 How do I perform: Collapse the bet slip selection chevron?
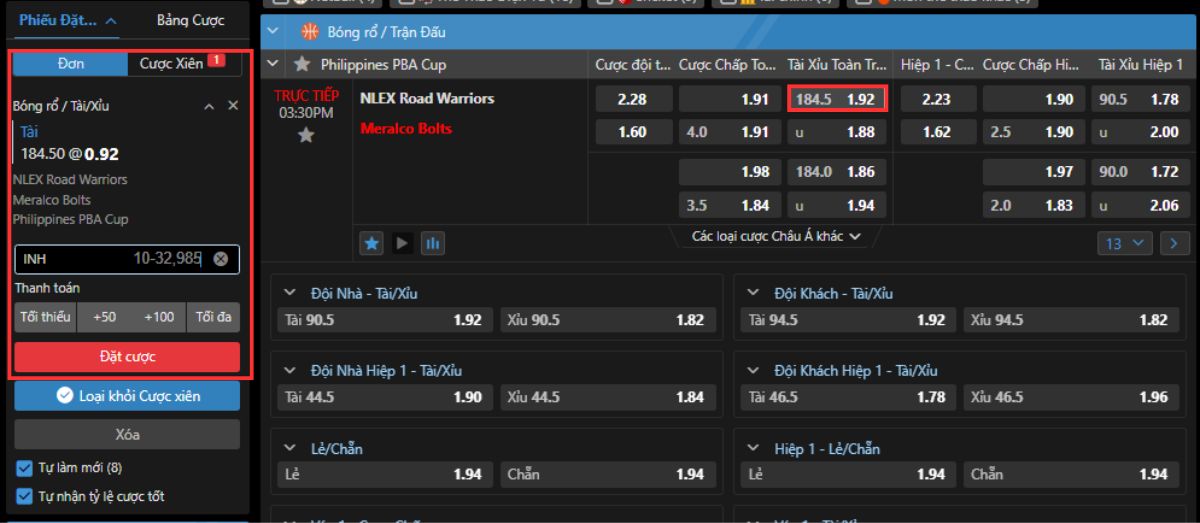coord(209,105)
